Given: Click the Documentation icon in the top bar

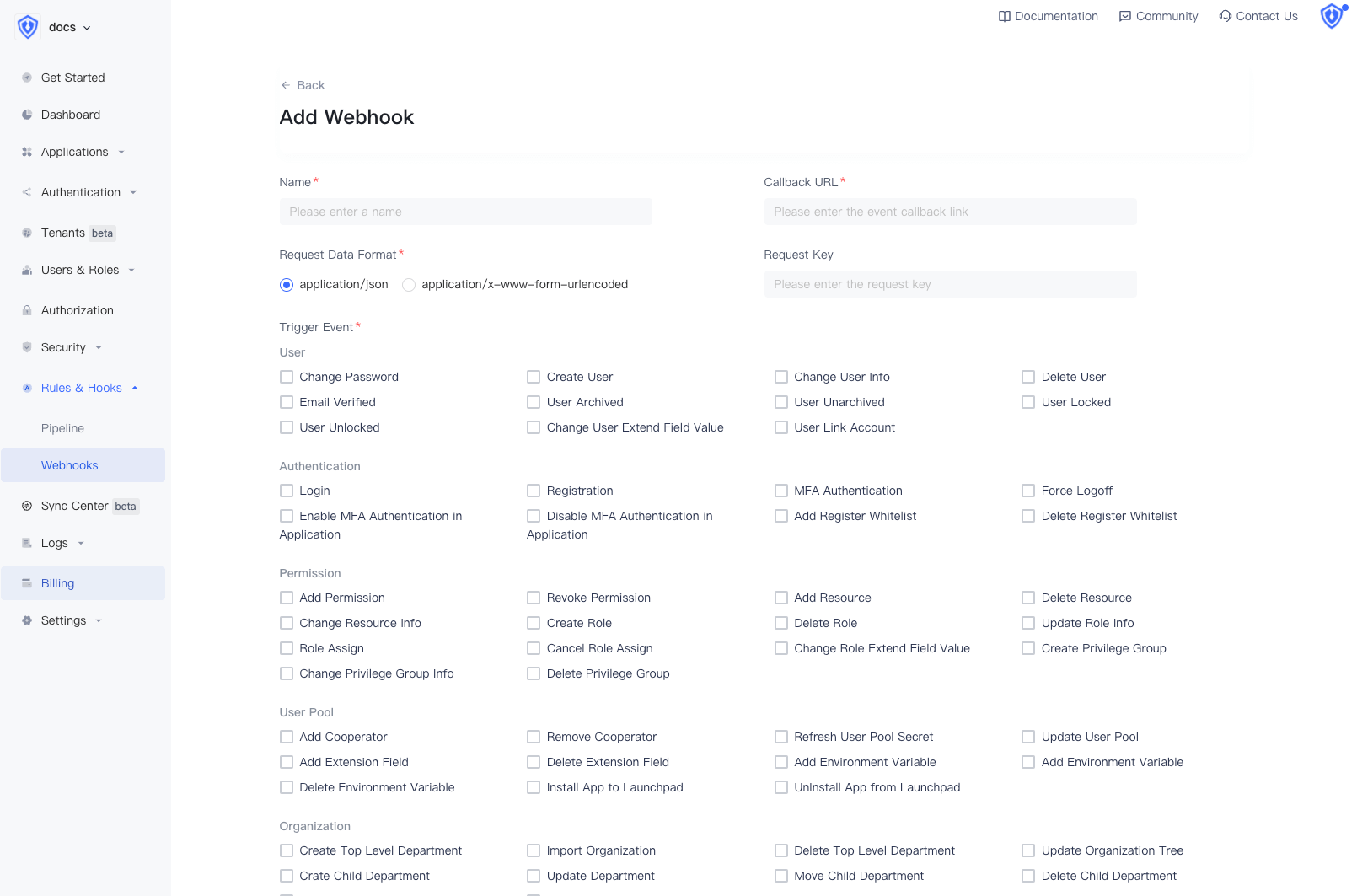Looking at the screenshot, I should [1004, 16].
